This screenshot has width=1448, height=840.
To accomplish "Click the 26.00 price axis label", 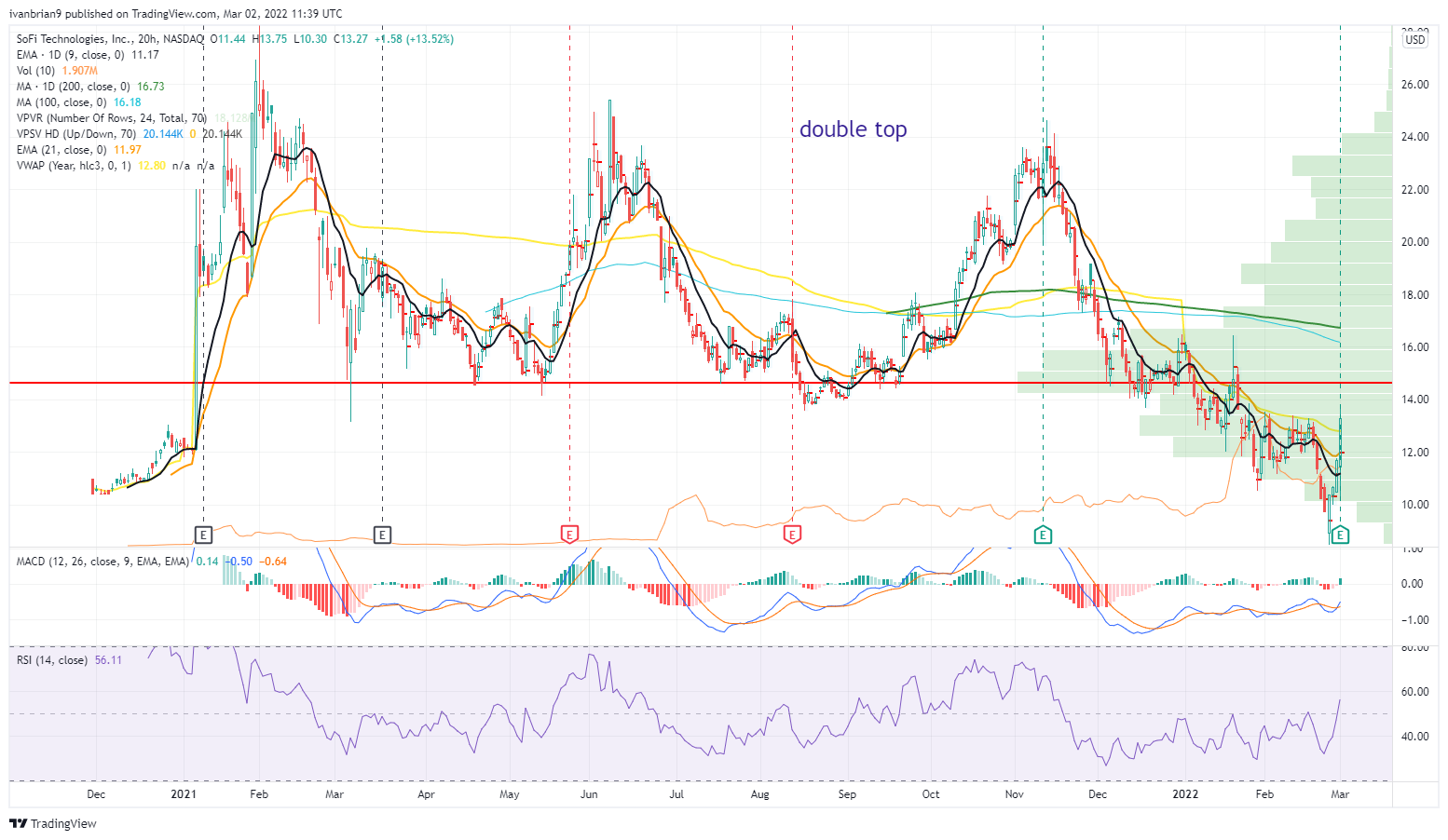I will coord(1415,85).
